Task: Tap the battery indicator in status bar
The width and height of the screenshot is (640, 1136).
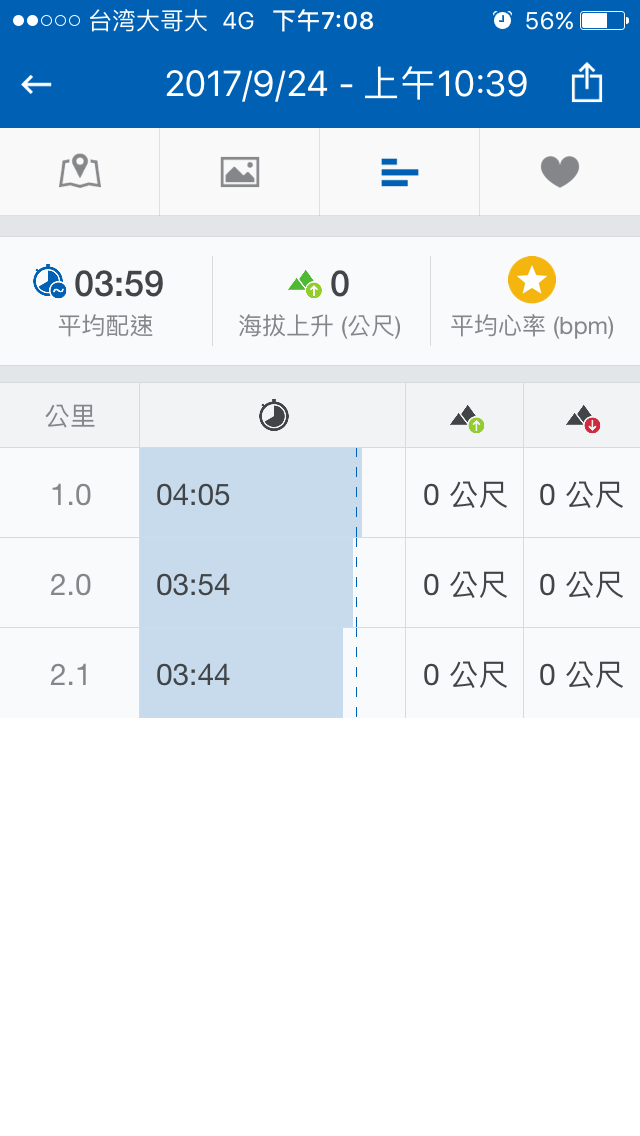Action: pyautogui.click(x=600, y=20)
